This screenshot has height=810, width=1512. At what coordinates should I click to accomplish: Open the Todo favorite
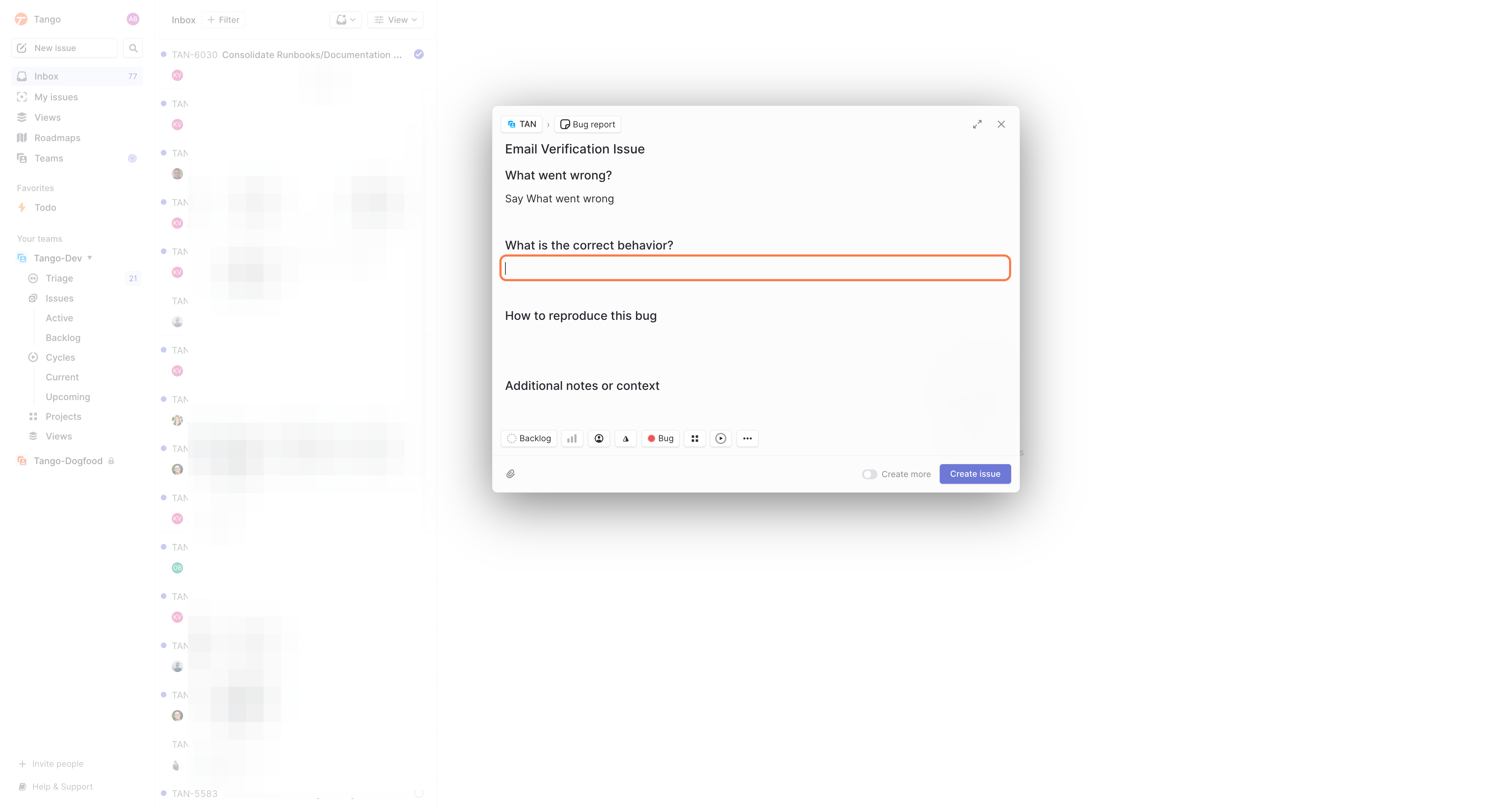77,207
